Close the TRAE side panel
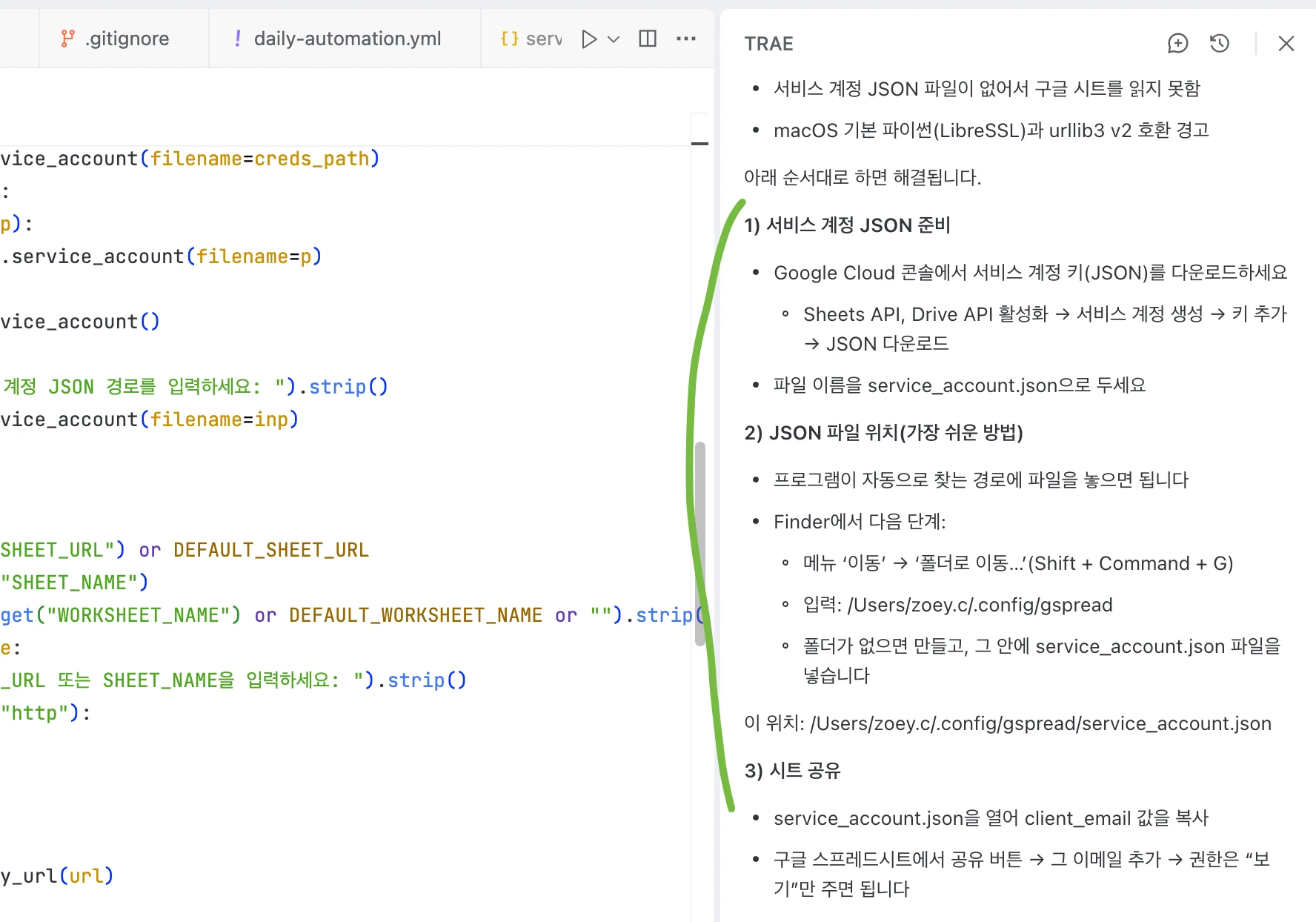 tap(1286, 44)
